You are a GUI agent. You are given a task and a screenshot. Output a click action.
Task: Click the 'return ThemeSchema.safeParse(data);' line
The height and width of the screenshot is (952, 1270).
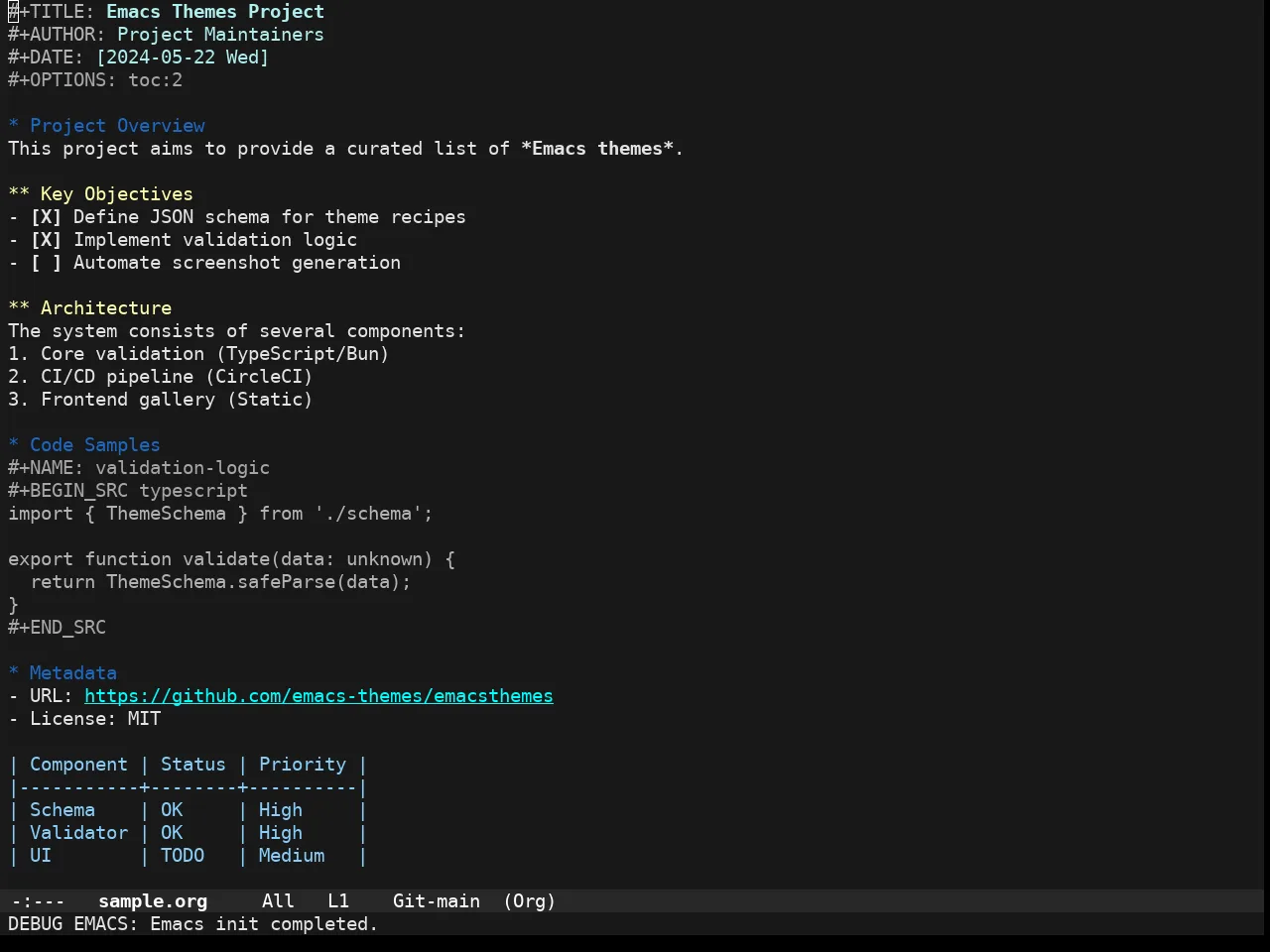[x=220, y=582]
